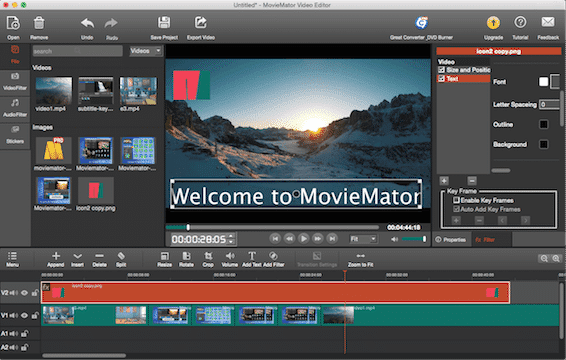Click the timeline Delete tool
The image size is (566, 360).
99,256
